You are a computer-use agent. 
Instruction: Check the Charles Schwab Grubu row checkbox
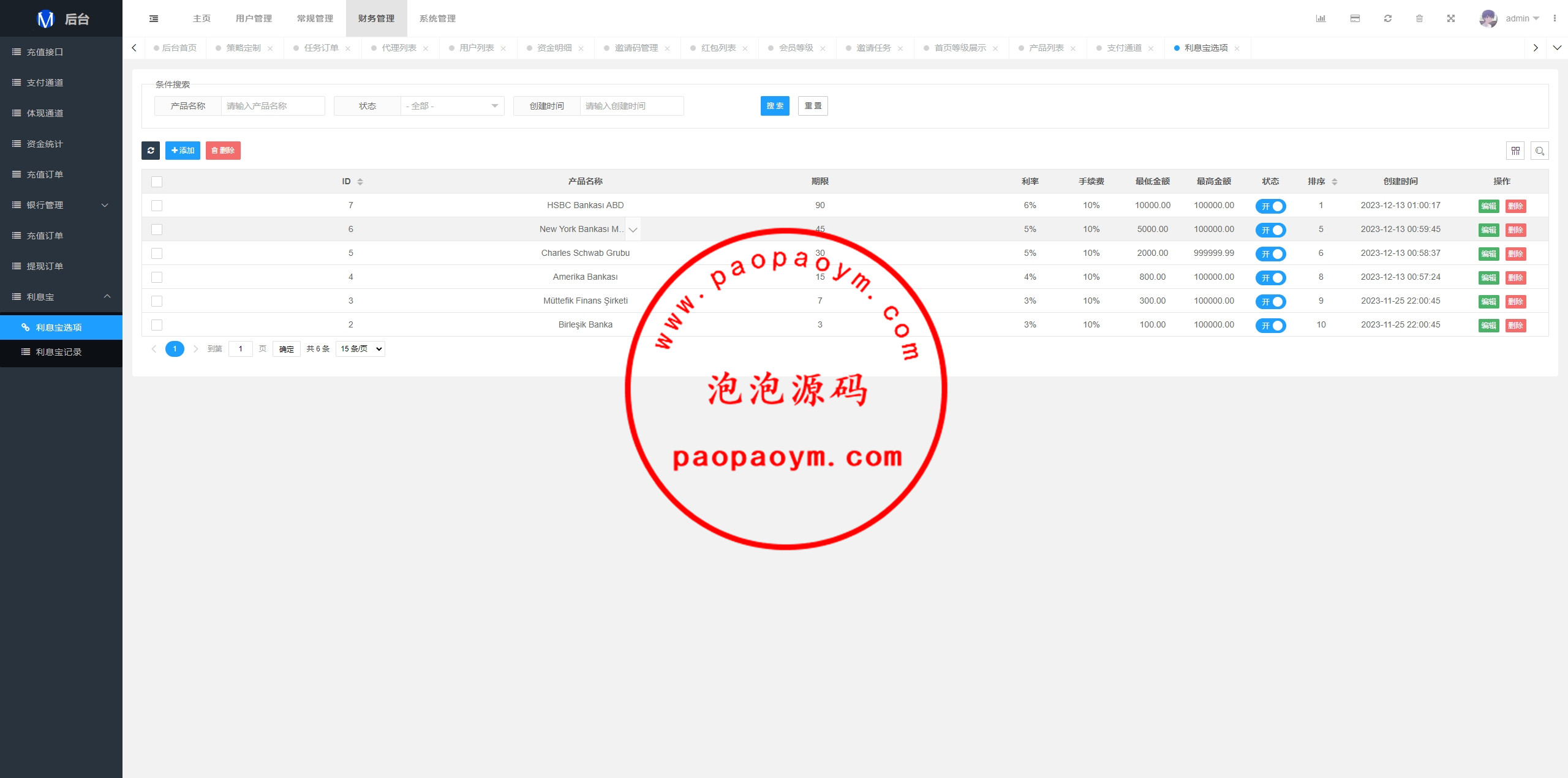[x=157, y=253]
